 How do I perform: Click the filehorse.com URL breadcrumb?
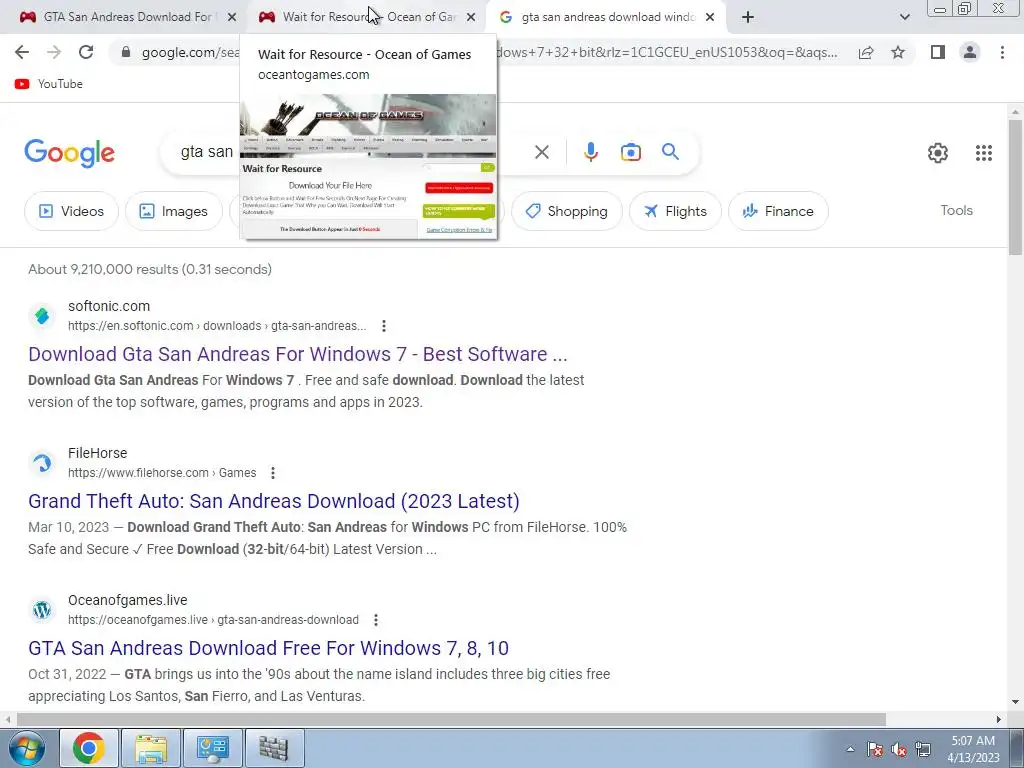162,473
